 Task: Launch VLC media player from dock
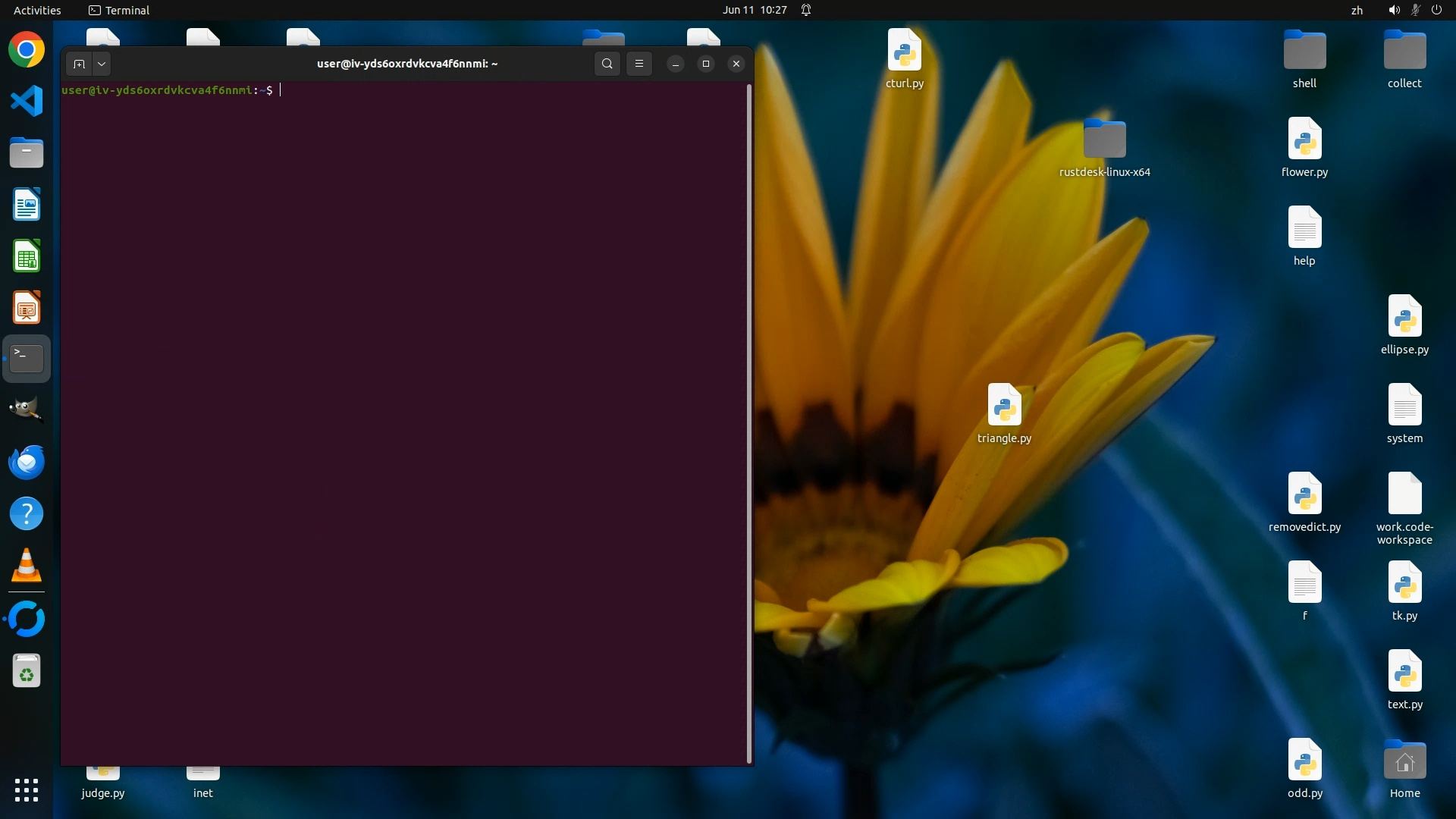(x=27, y=566)
